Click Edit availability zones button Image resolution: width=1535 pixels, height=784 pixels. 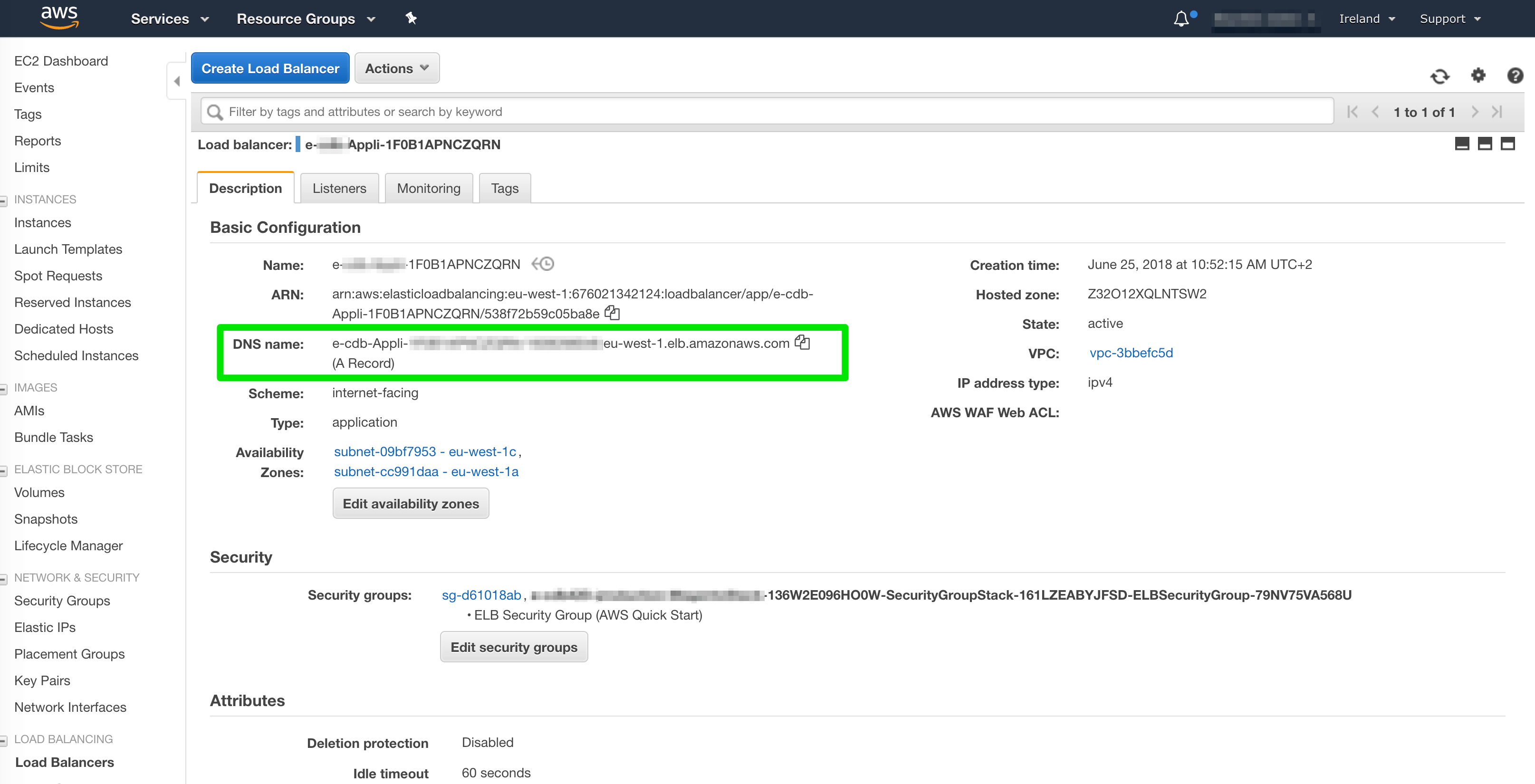coord(411,503)
